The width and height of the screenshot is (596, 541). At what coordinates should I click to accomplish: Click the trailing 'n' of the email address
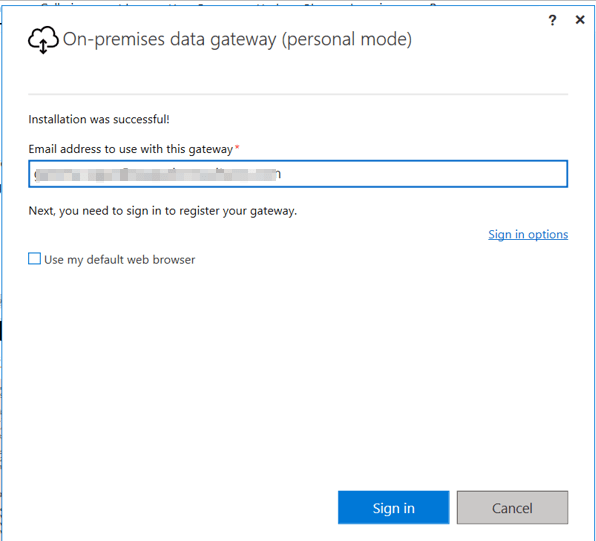point(278,175)
